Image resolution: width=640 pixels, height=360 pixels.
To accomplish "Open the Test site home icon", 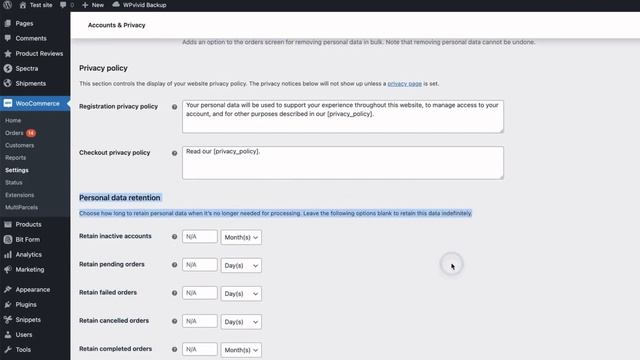I will pyautogui.click(x=23, y=5).
